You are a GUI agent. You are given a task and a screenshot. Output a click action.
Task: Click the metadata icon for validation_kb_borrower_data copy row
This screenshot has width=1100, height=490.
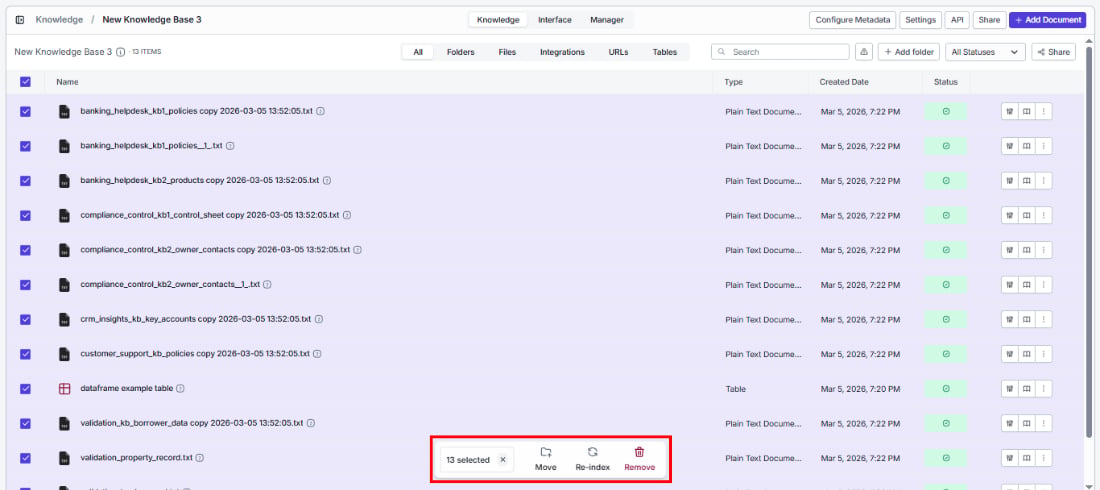(x=1010, y=423)
